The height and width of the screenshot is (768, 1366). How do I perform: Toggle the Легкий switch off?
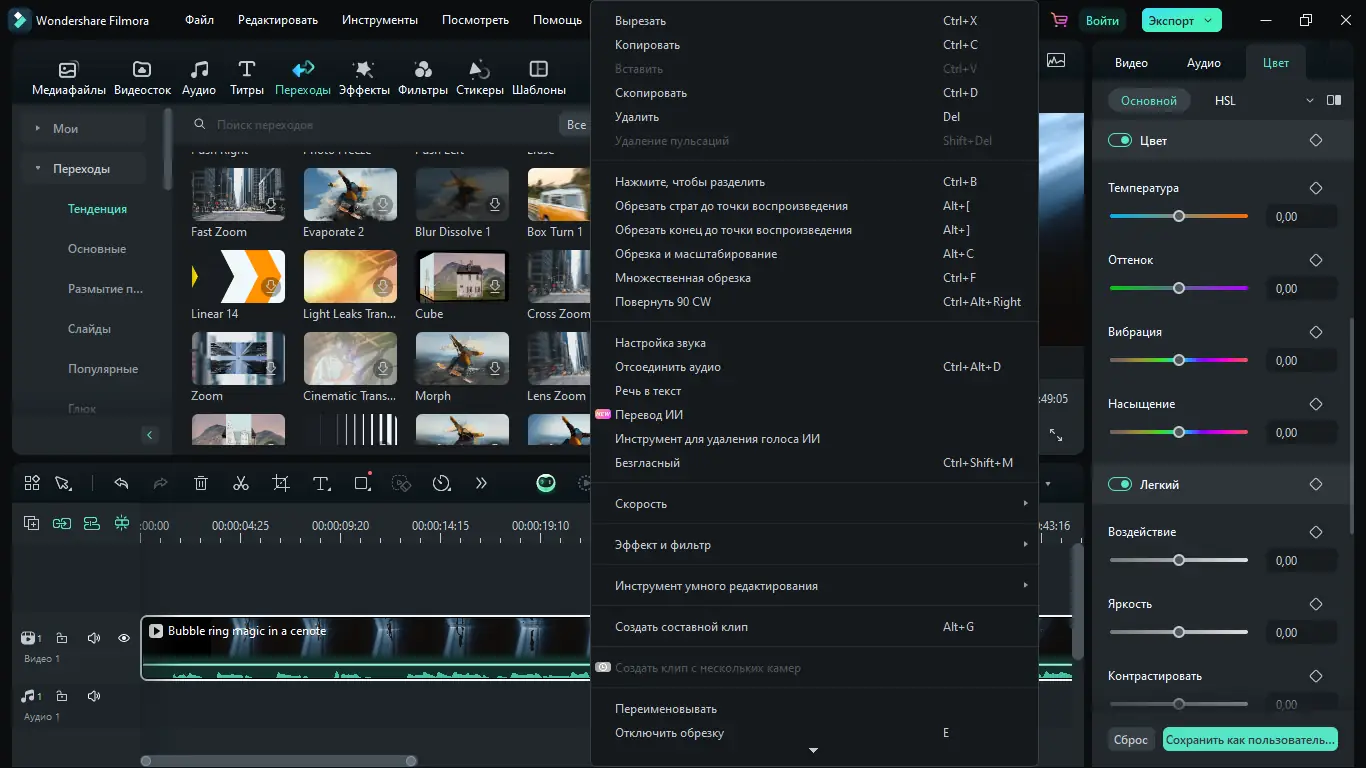1119,485
